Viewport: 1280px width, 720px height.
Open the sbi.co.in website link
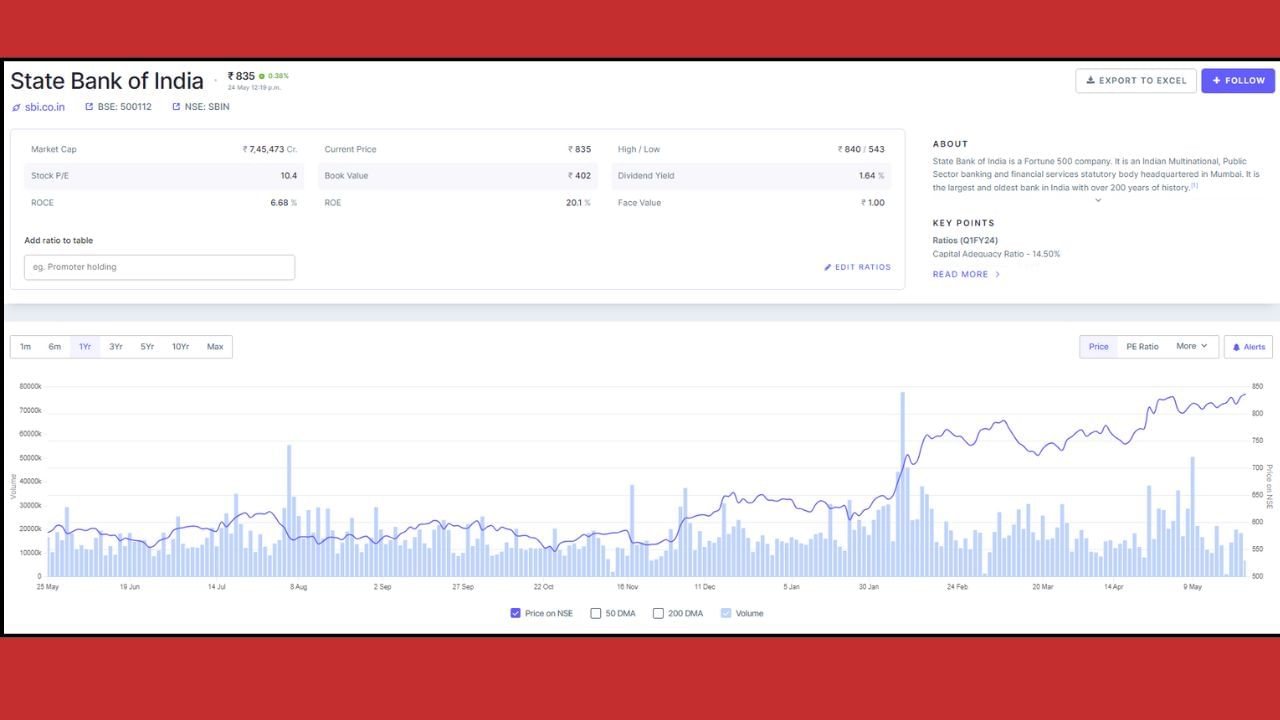coord(38,107)
